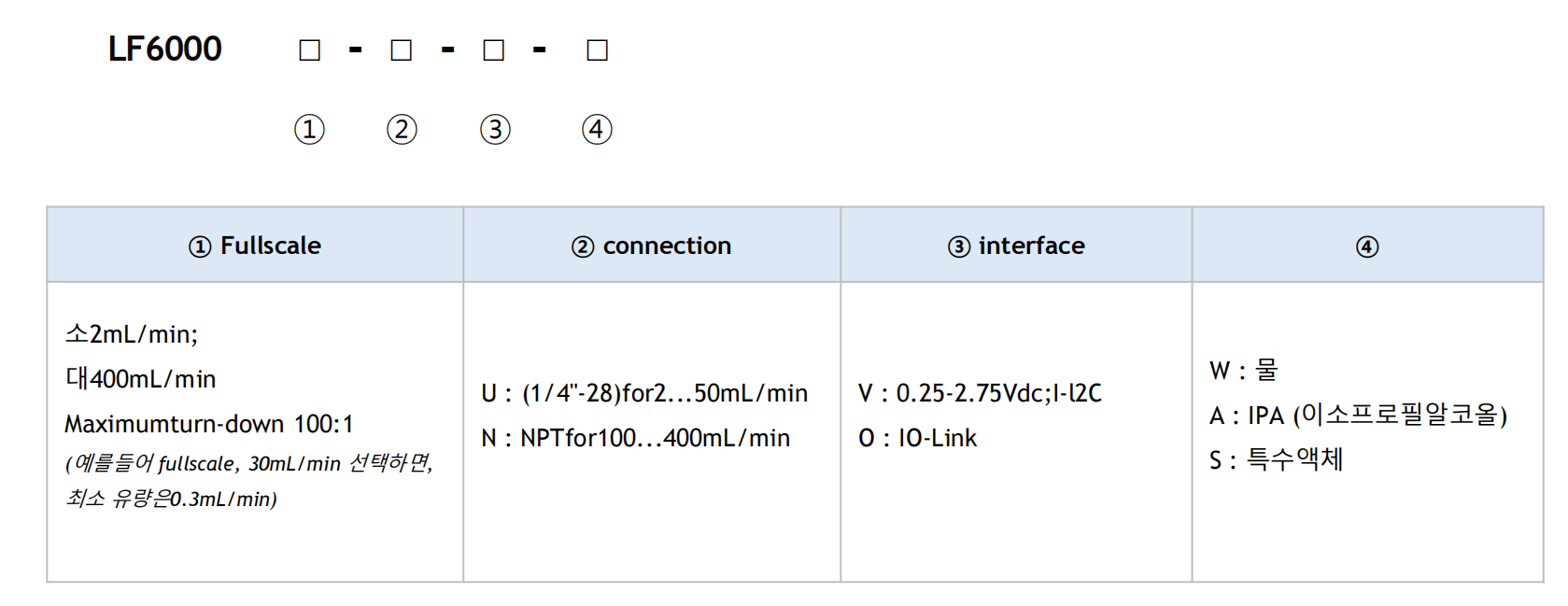
Task: Click the V : 0.25-2.75Vdc; I-I2C option
Action: coord(980,393)
